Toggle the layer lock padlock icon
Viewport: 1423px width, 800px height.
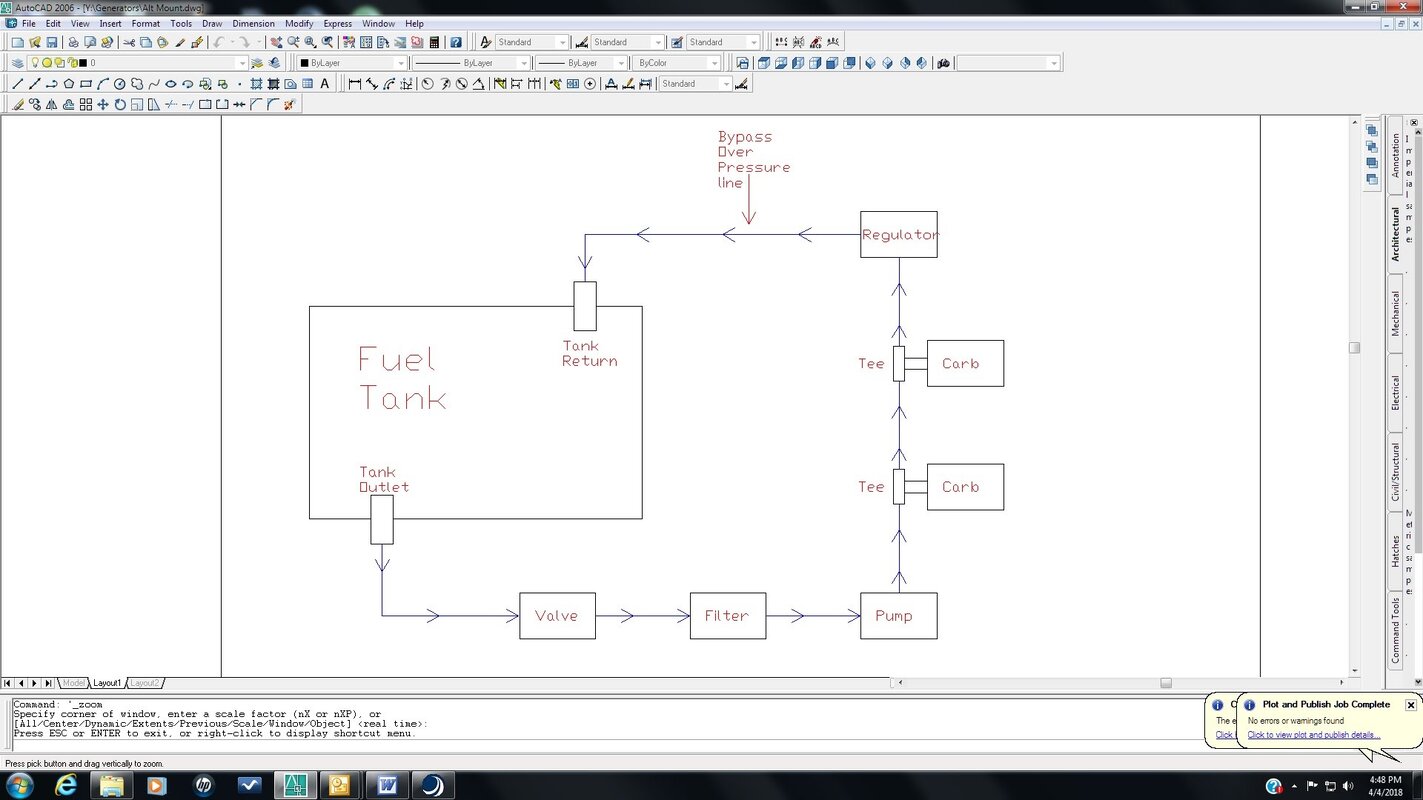point(72,63)
